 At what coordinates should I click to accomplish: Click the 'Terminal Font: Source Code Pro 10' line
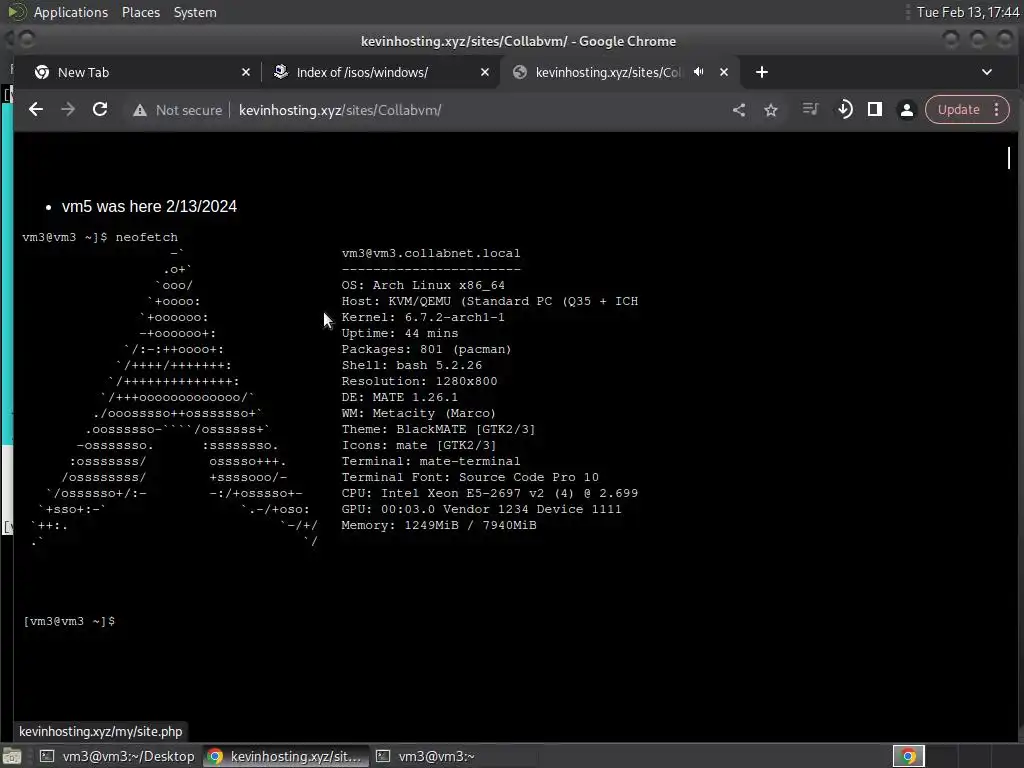(470, 477)
